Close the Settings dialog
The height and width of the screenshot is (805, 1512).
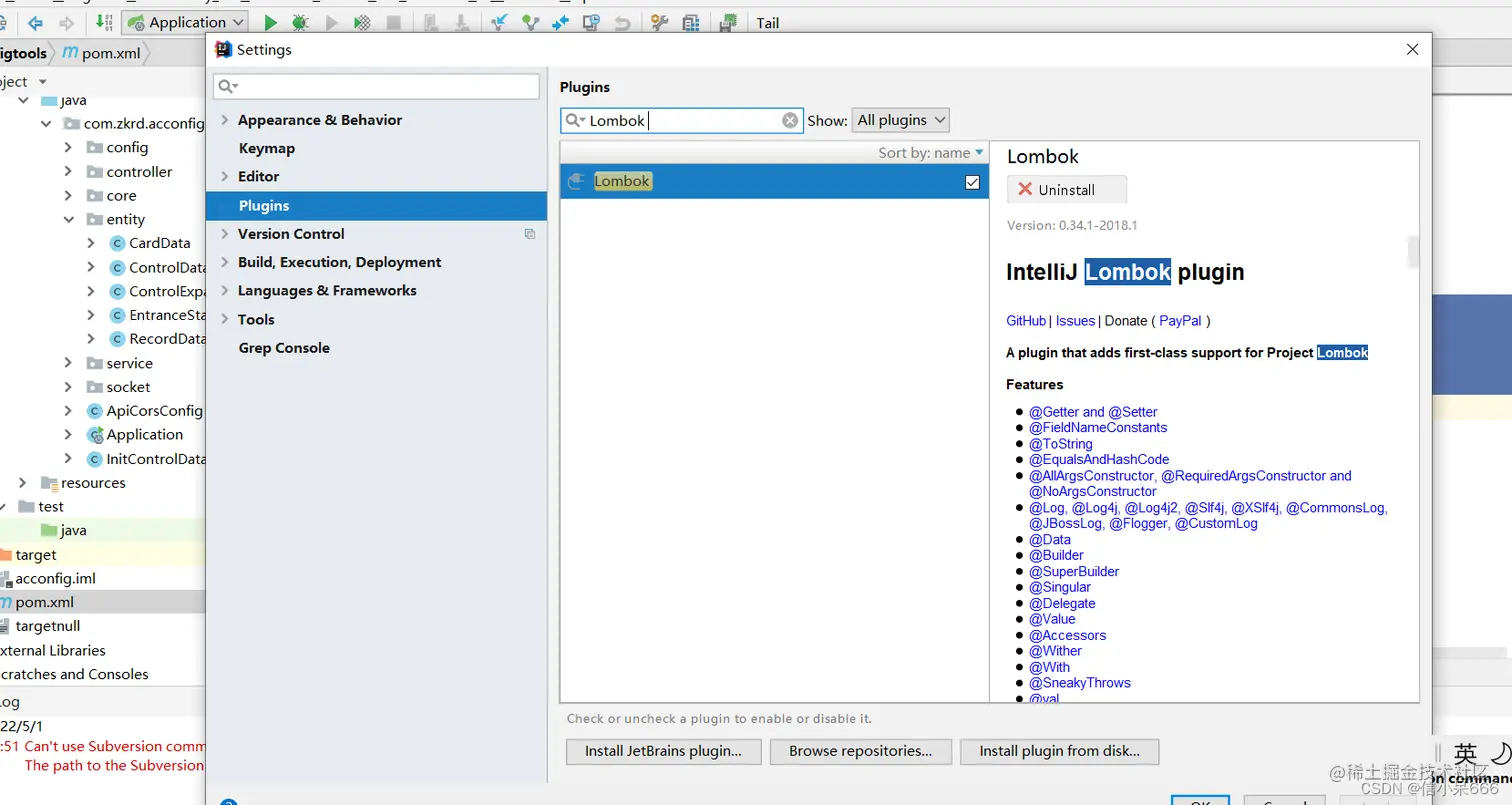coord(1412,49)
